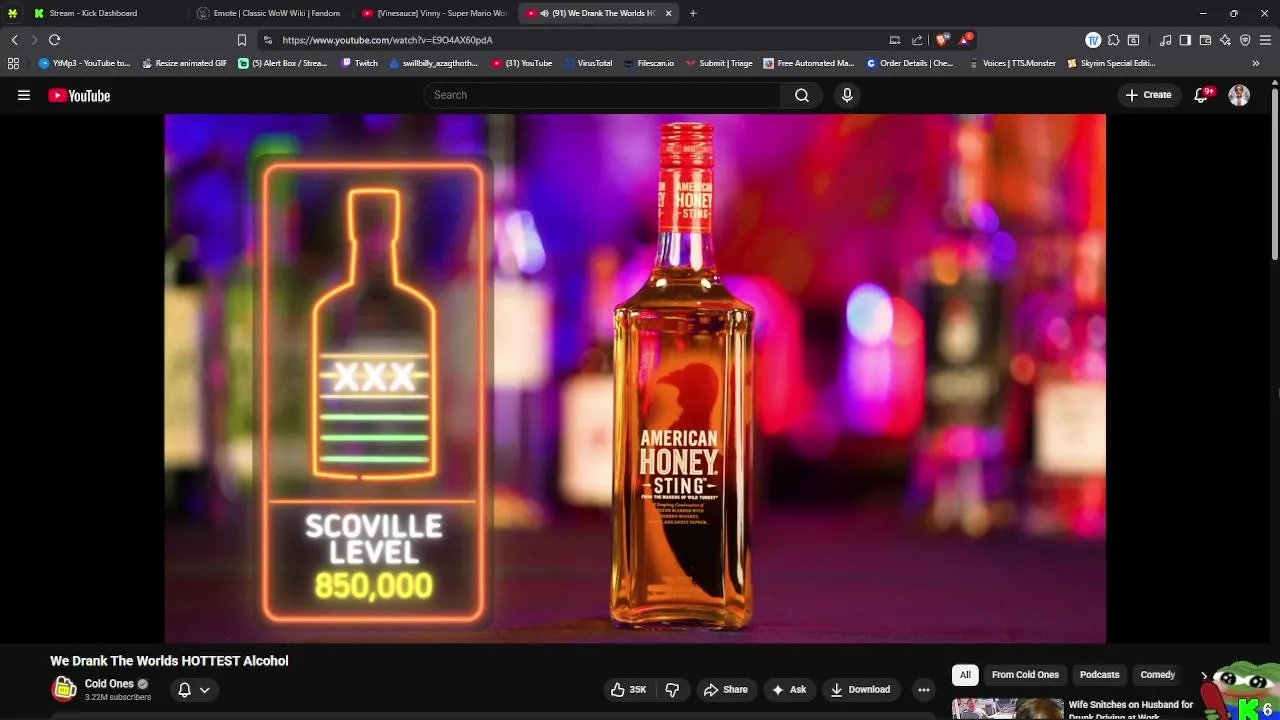This screenshot has width=1280, height=720.
Task: Like the video with thumbs-up button
Action: click(629, 689)
